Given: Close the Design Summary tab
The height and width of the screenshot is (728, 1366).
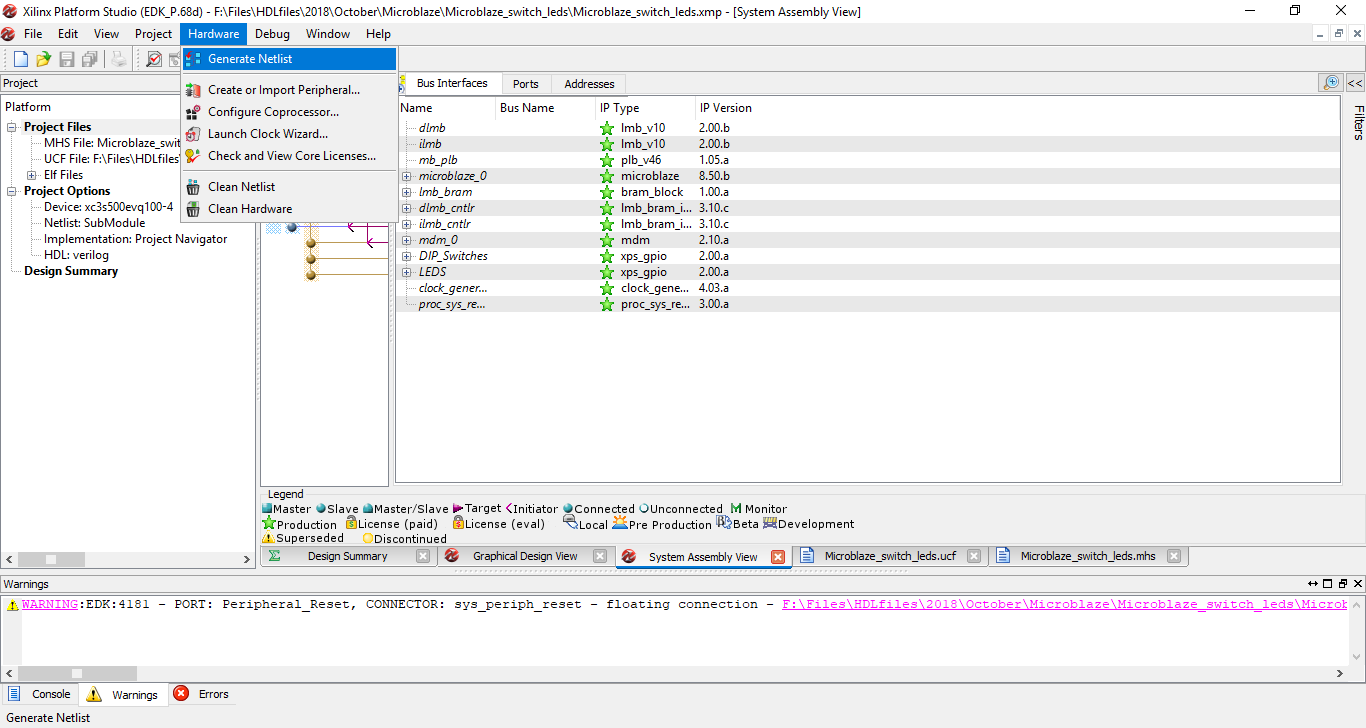Looking at the screenshot, I should point(423,556).
